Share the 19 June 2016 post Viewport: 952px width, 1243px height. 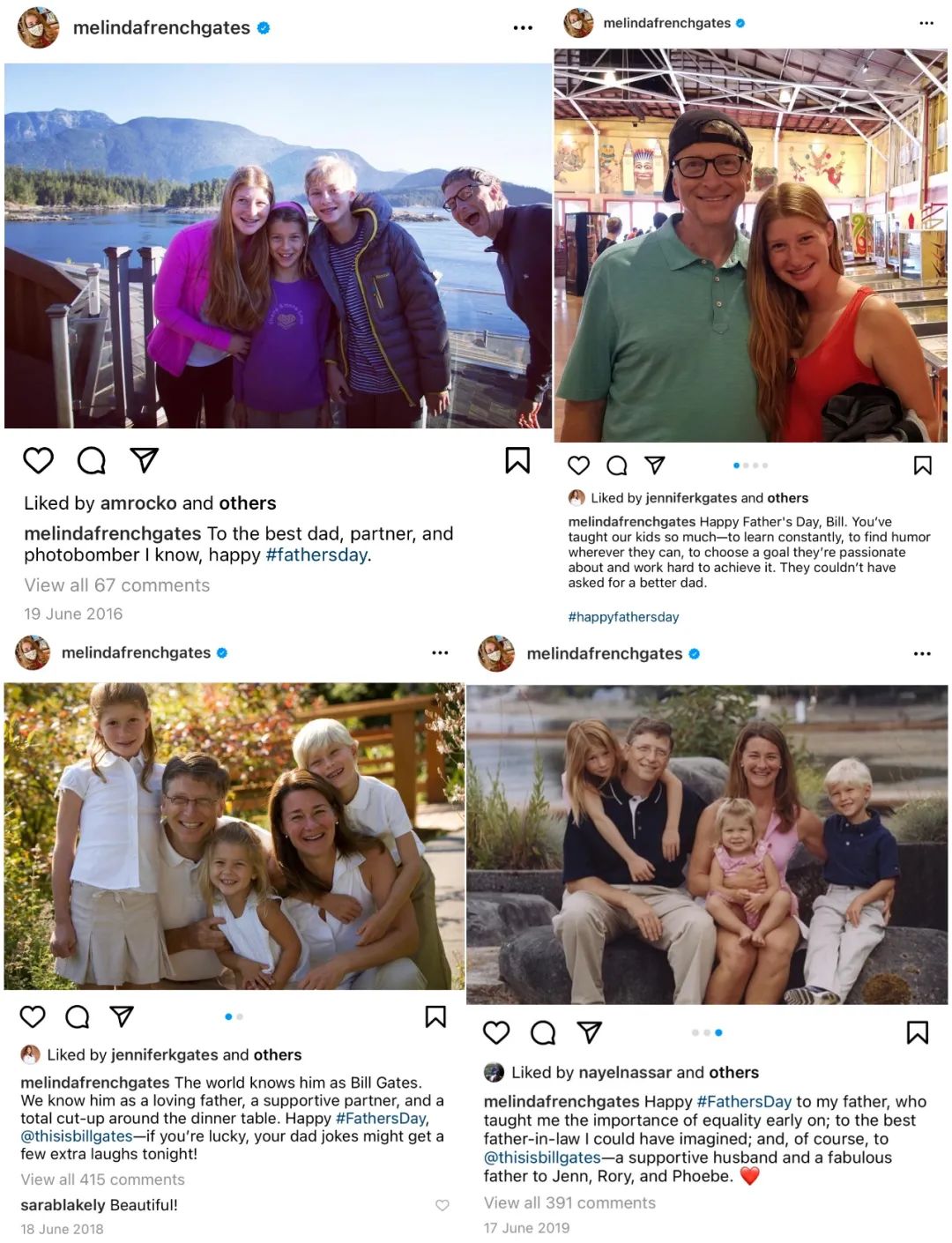144,459
